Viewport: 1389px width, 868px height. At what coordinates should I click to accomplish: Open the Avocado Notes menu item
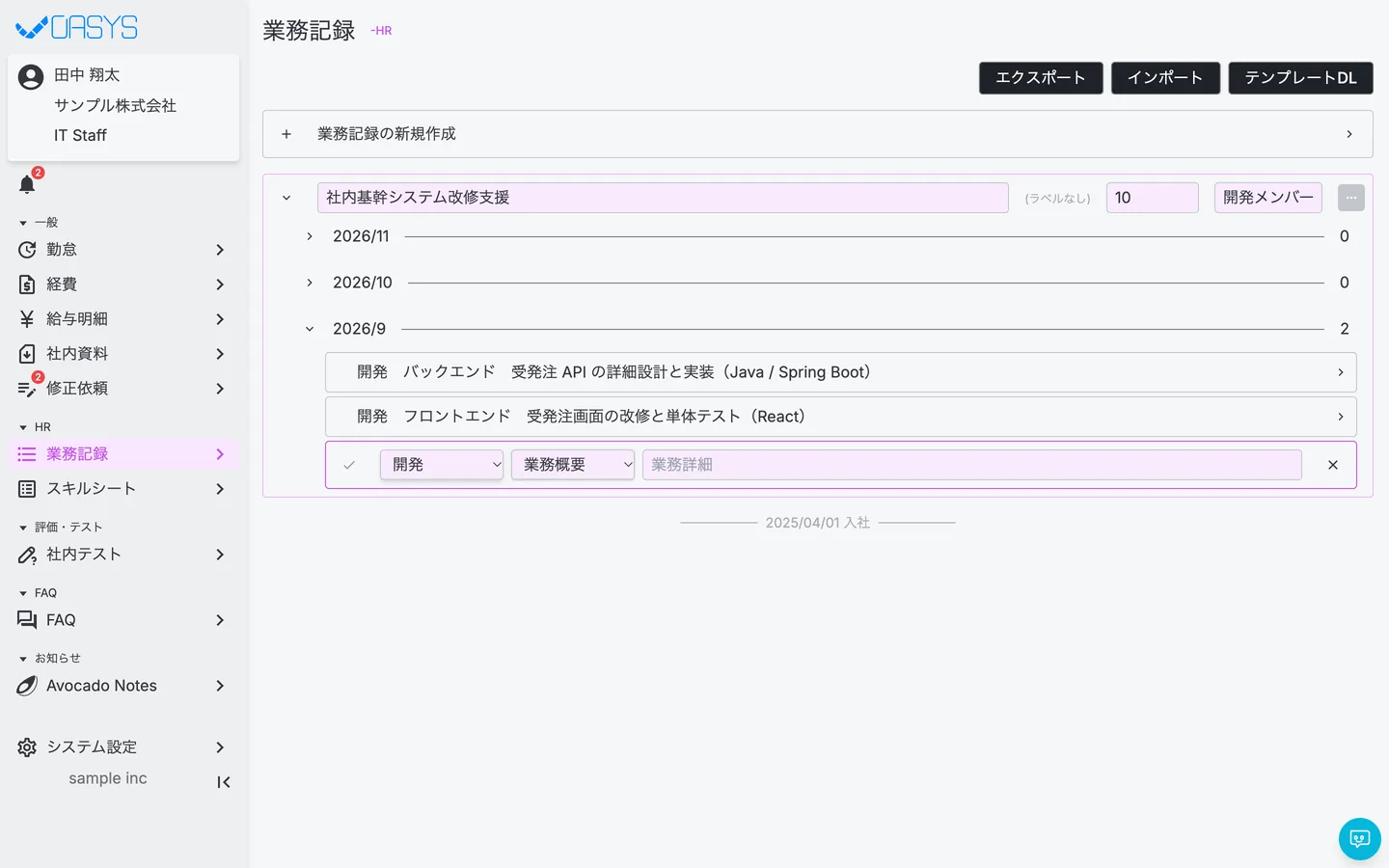[x=123, y=686]
